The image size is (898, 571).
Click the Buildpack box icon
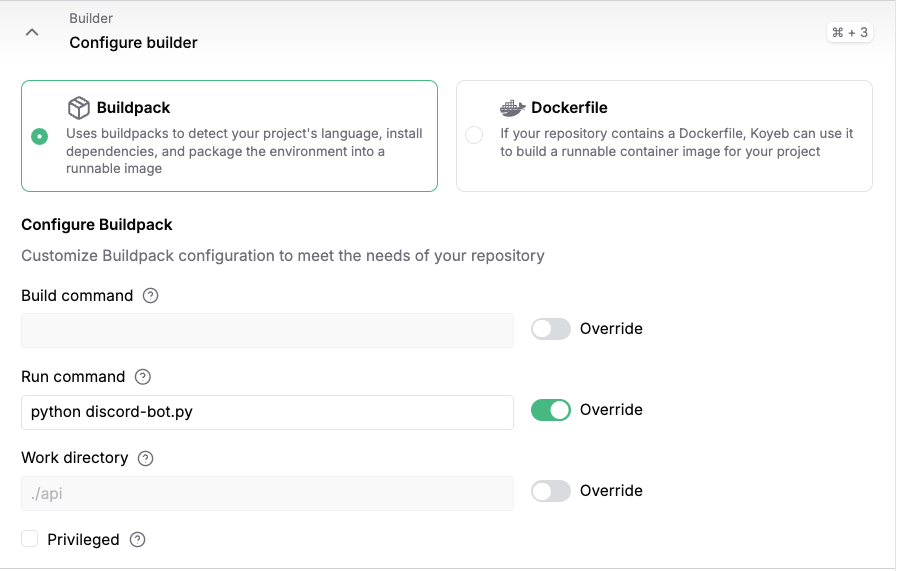click(78, 108)
